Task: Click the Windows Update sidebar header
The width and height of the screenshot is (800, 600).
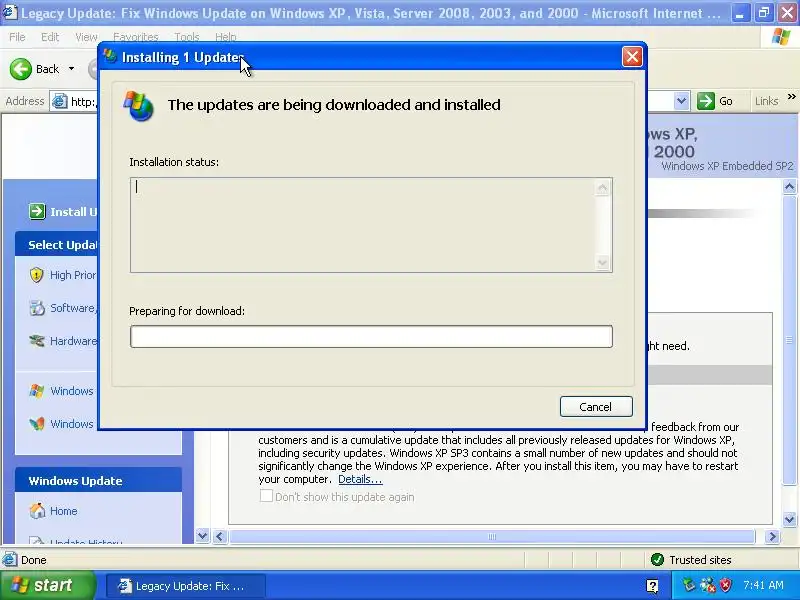Action: [98, 481]
